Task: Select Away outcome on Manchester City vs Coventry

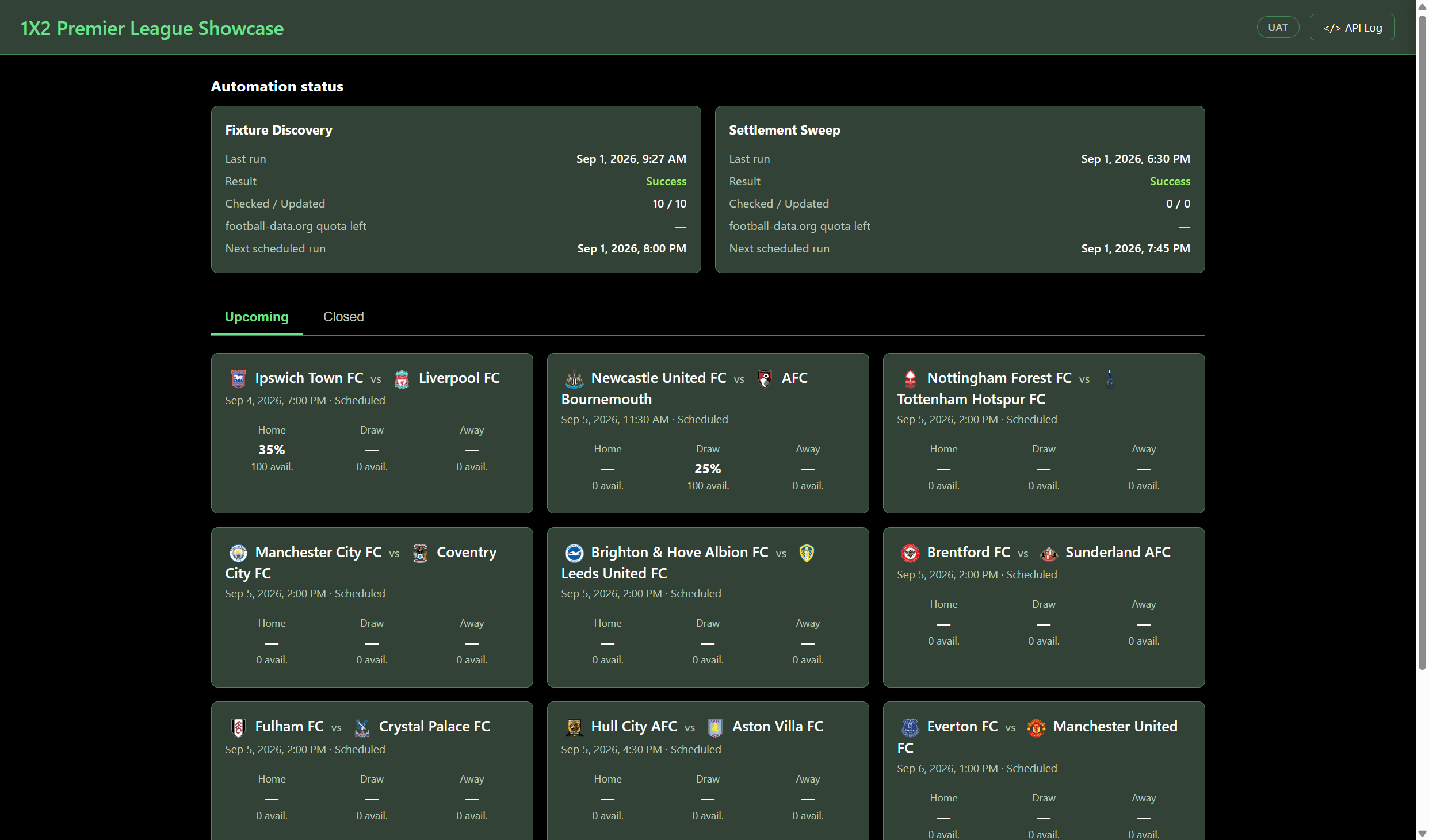Action: (472, 642)
